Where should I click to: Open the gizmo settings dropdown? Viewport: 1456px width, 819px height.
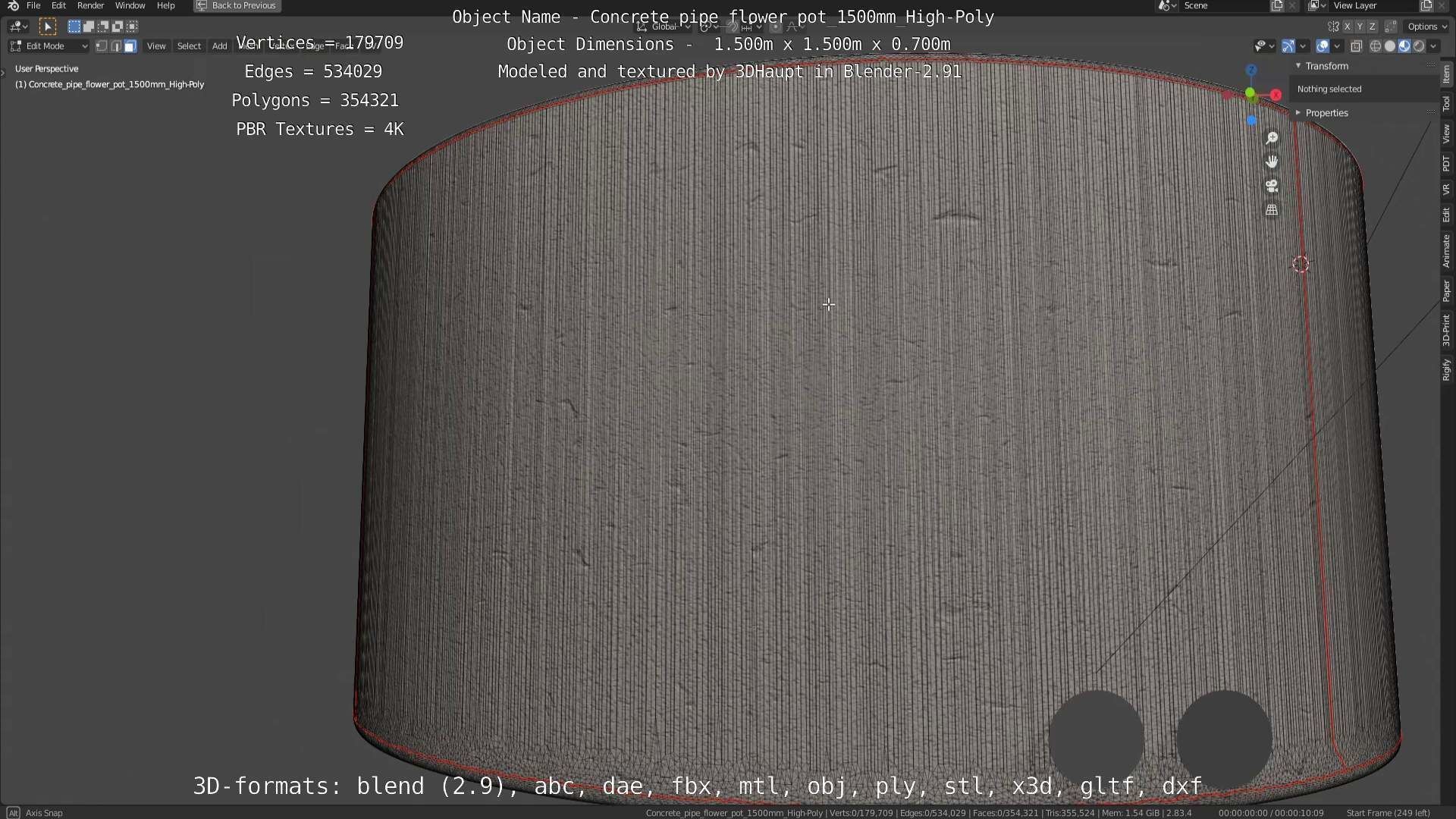[x=1303, y=46]
